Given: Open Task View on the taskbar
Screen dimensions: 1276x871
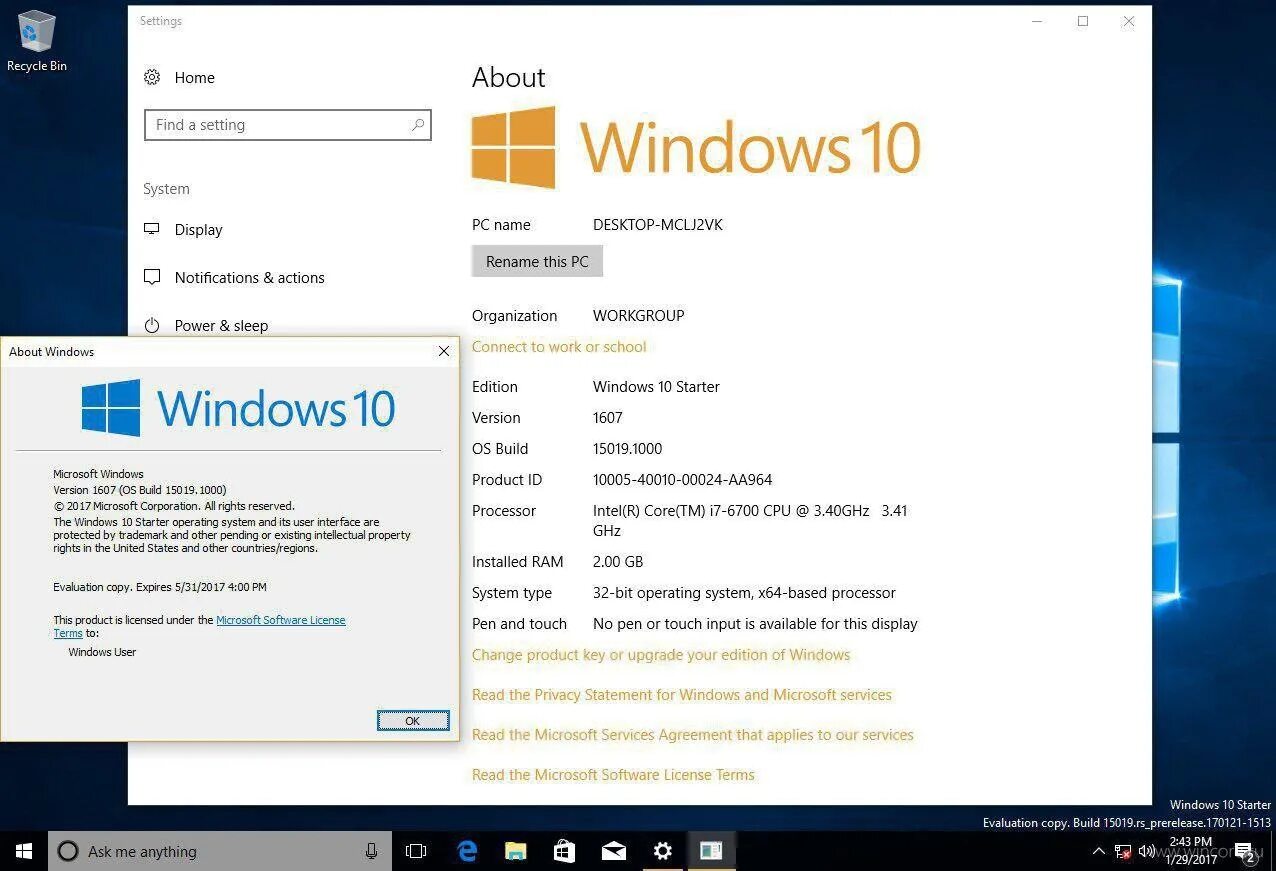Looking at the screenshot, I should [x=416, y=851].
